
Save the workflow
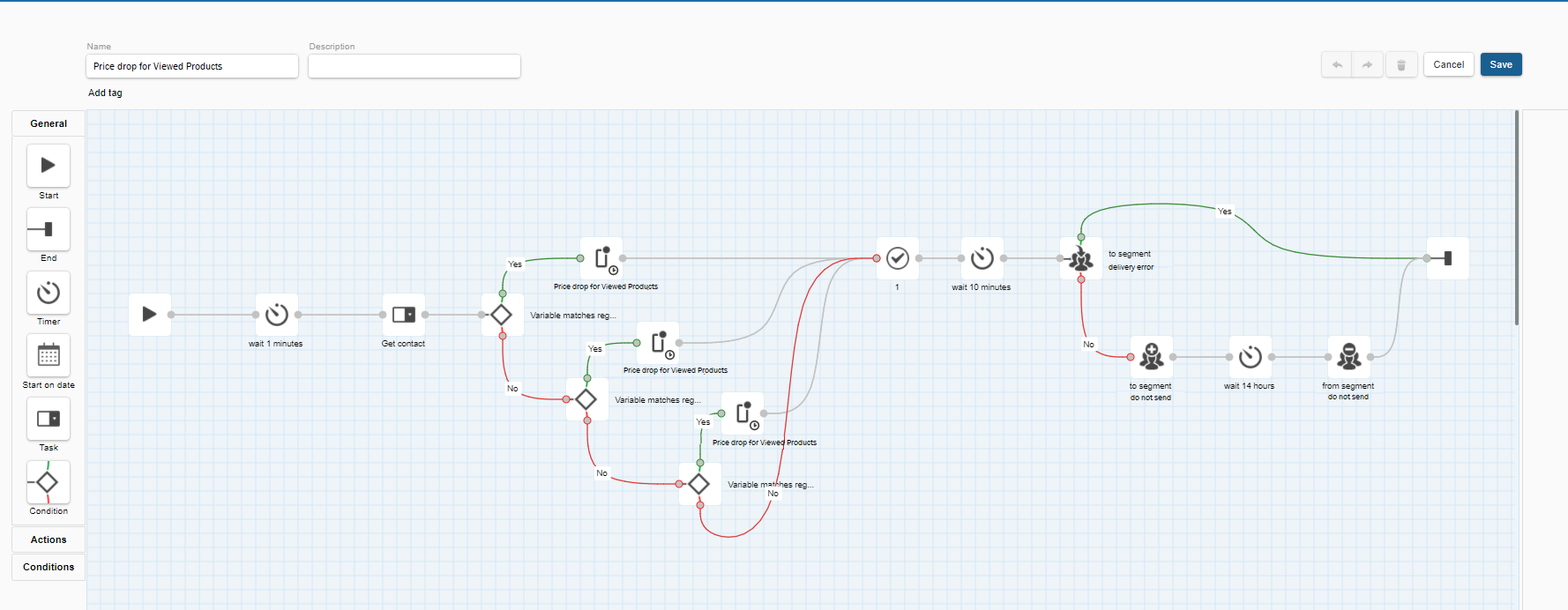point(1501,65)
